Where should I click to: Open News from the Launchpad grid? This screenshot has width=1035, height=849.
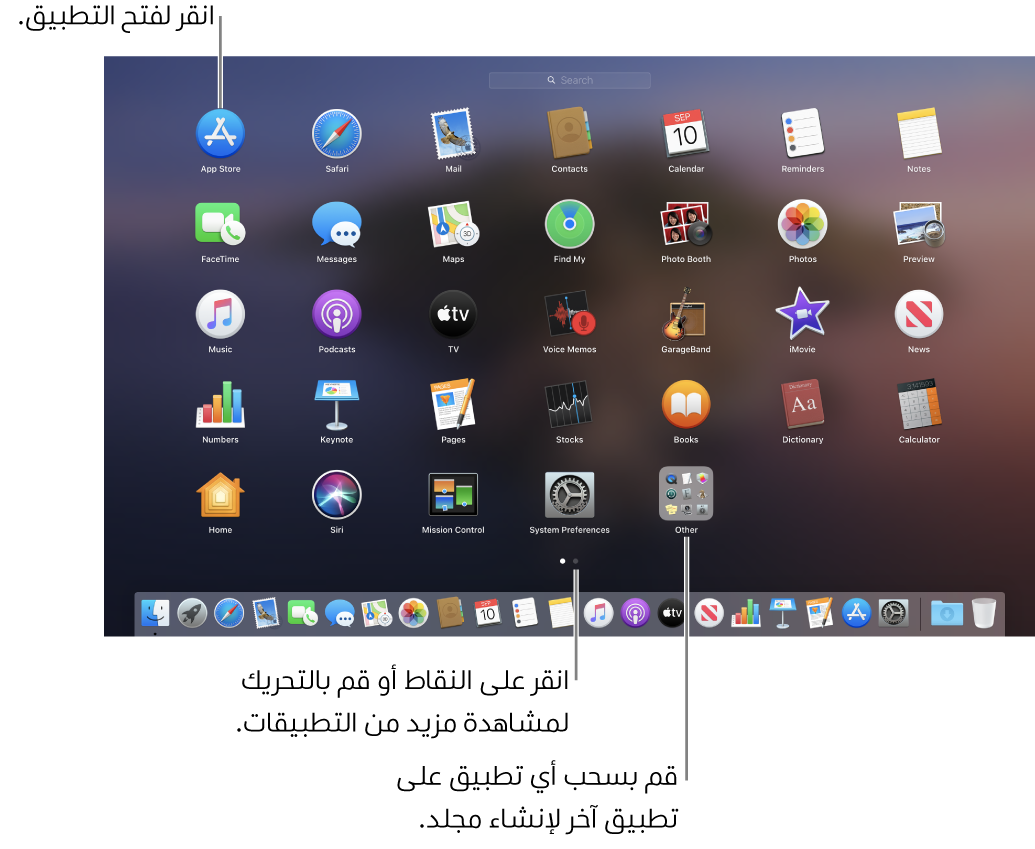[x=919, y=314]
